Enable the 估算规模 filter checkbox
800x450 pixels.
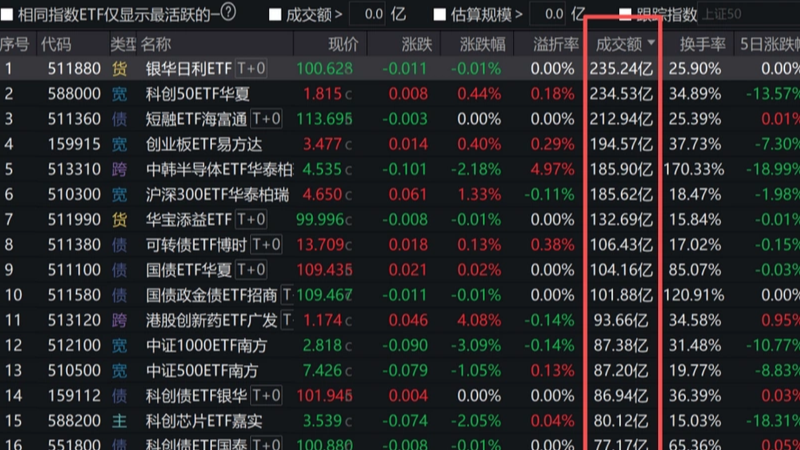439,14
